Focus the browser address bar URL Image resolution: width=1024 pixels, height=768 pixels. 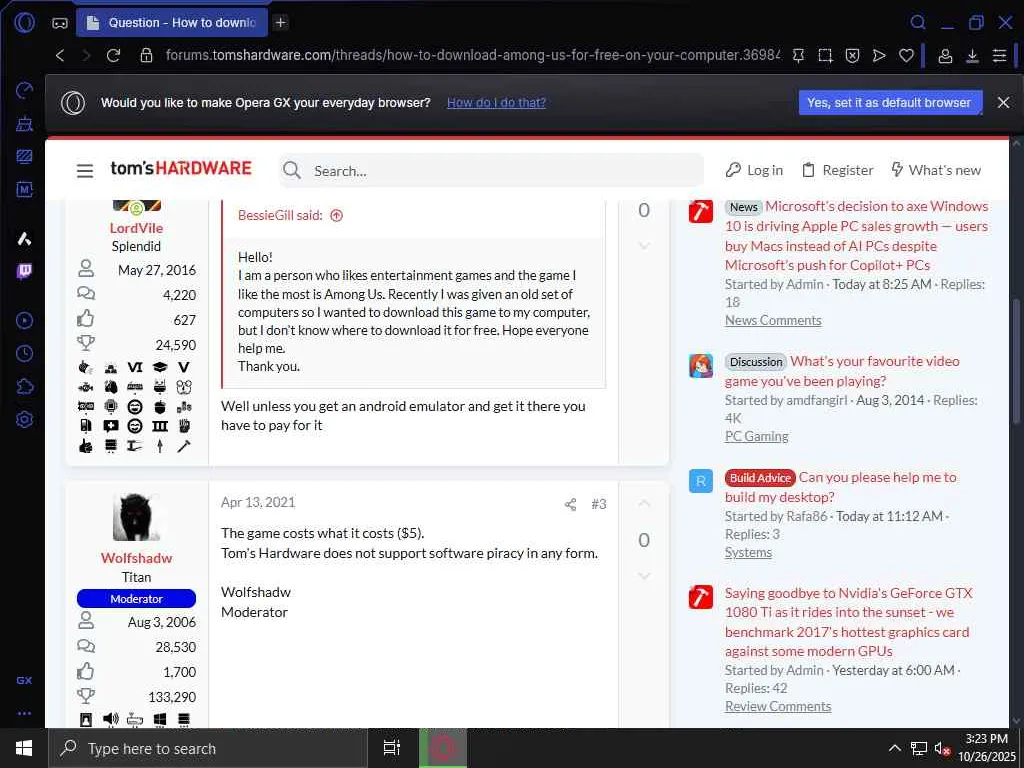(472, 55)
